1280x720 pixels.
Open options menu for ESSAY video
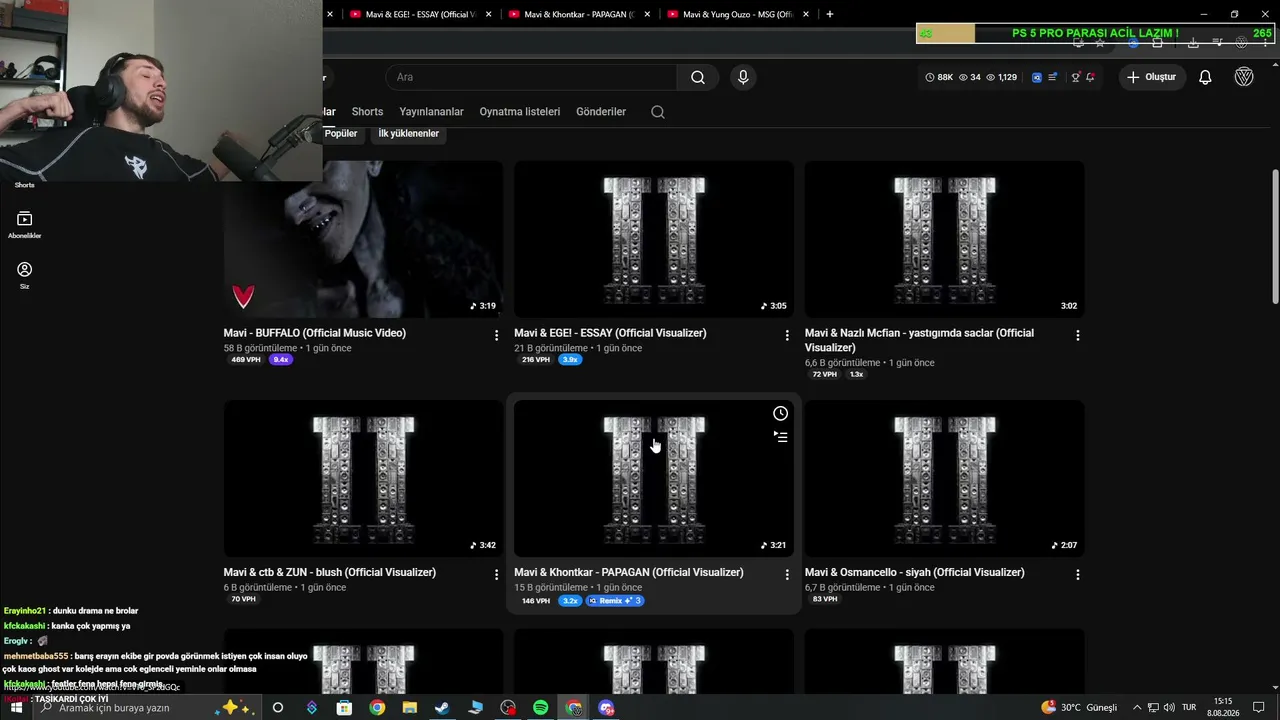click(787, 336)
